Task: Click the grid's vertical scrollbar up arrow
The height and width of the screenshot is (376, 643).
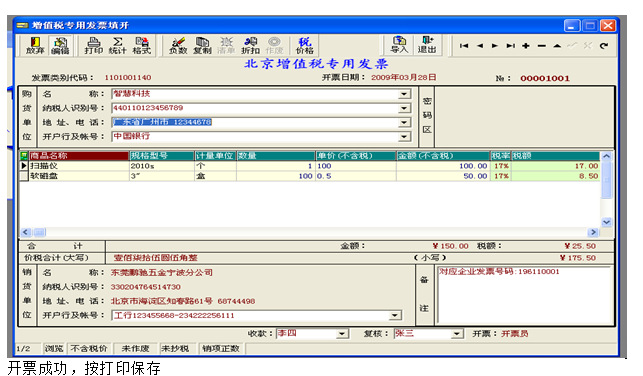Action: click(x=607, y=156)
